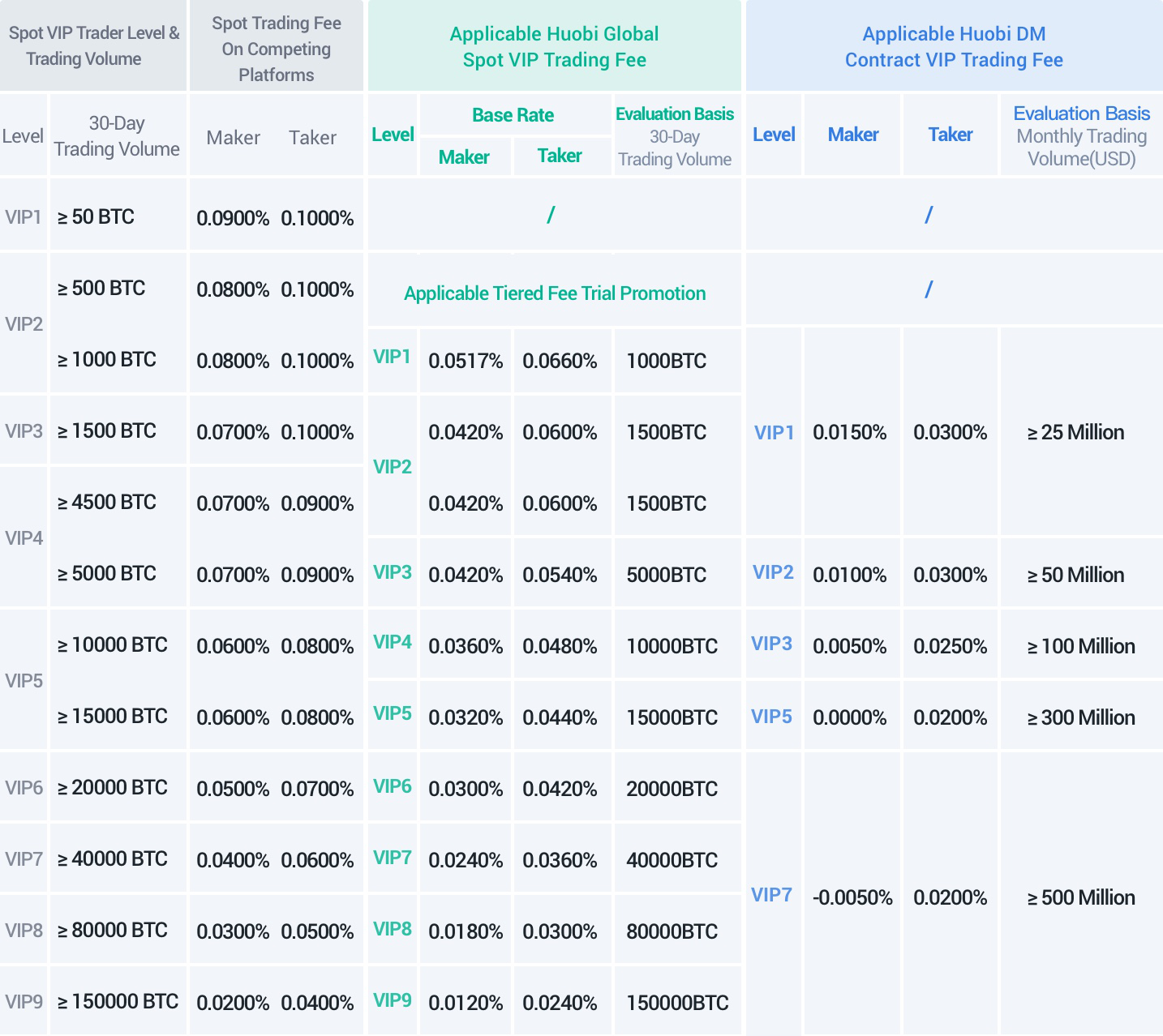1163x1036 pixels.
Task: Click the green 'Base Rate' sub-header
Action: point(513,115)
